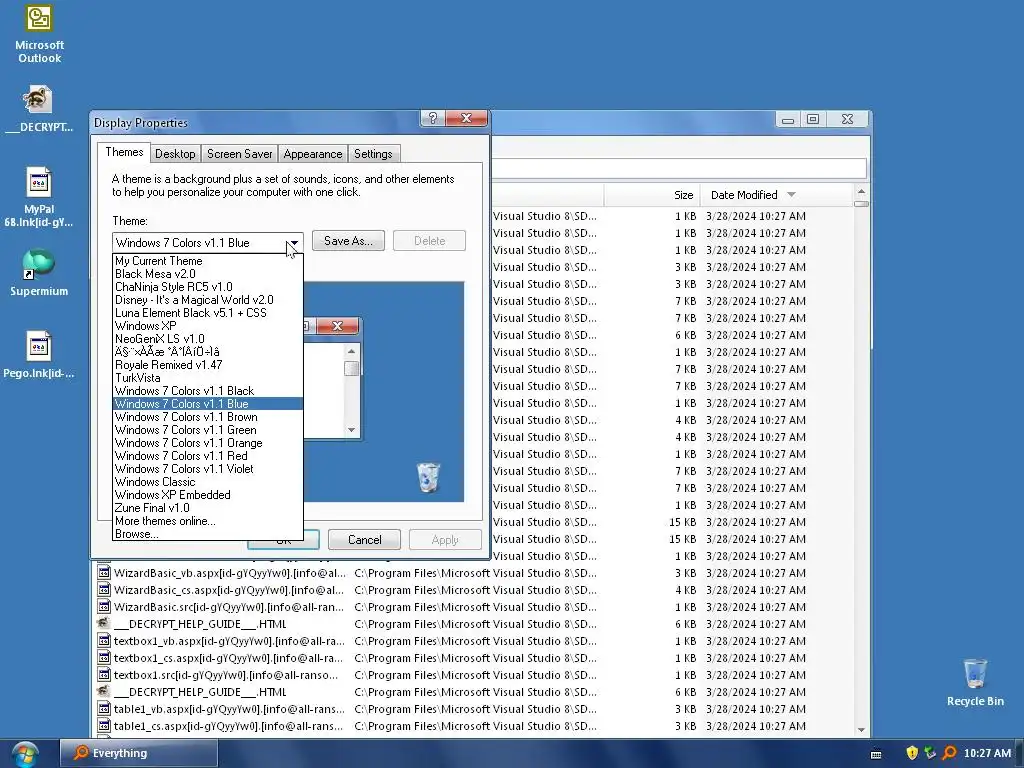Click Cancel in Display Properties
This screenshot has width=1024, height=768.
[364, 540]
